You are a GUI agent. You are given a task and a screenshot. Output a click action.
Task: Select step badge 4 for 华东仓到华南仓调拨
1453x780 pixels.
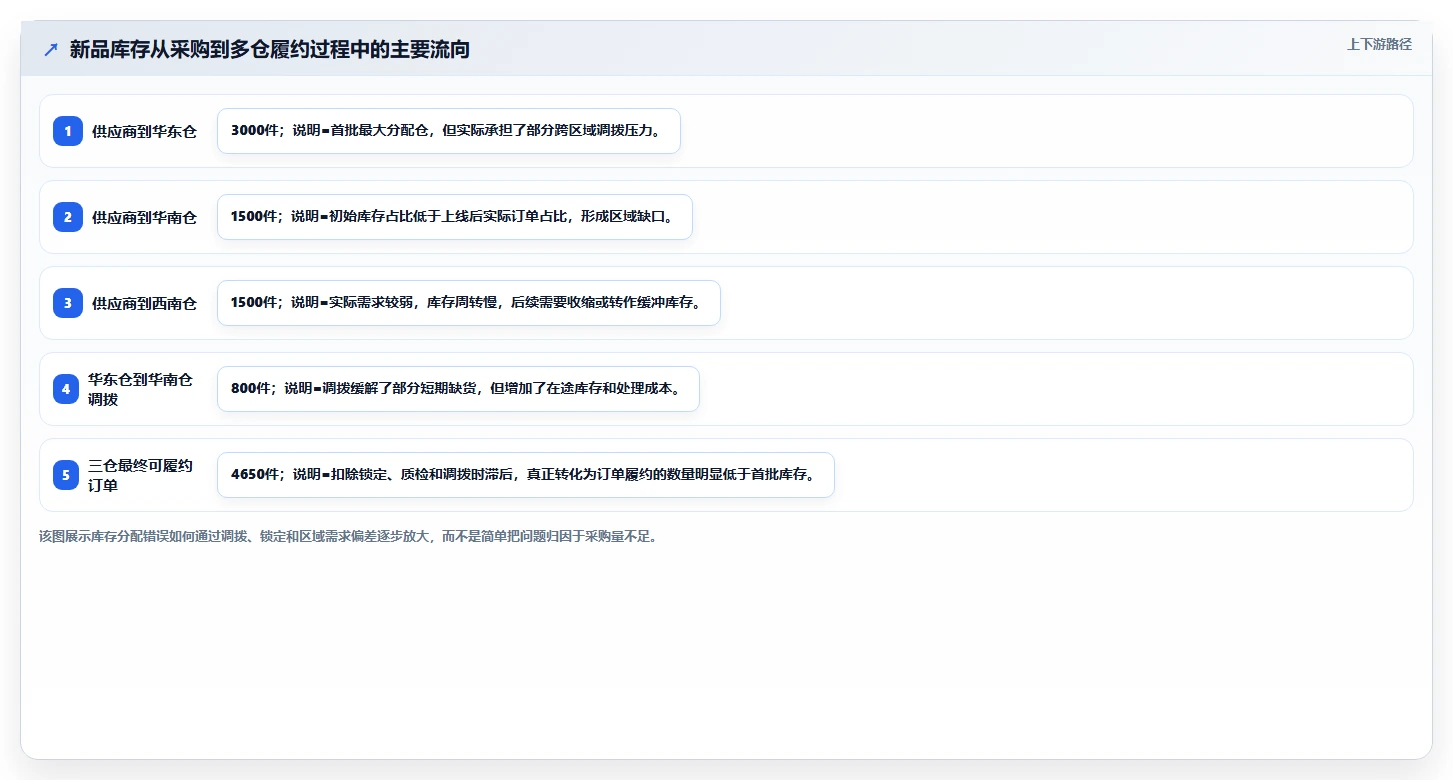click(x=66, y=389)
